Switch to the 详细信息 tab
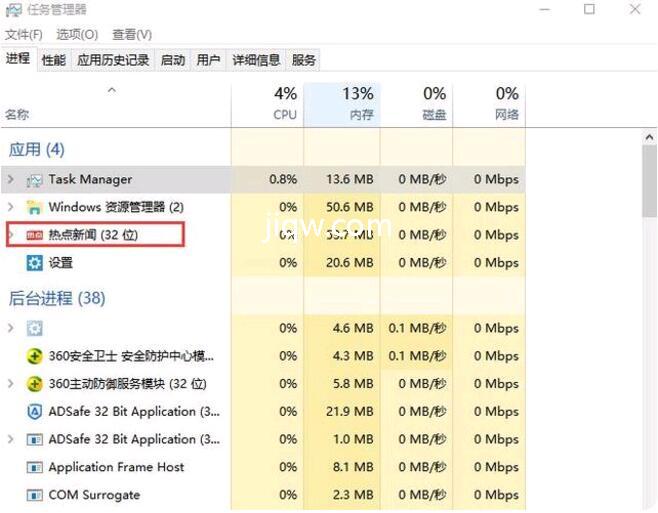This screenshot has height=513, width=658. point(256,60)
